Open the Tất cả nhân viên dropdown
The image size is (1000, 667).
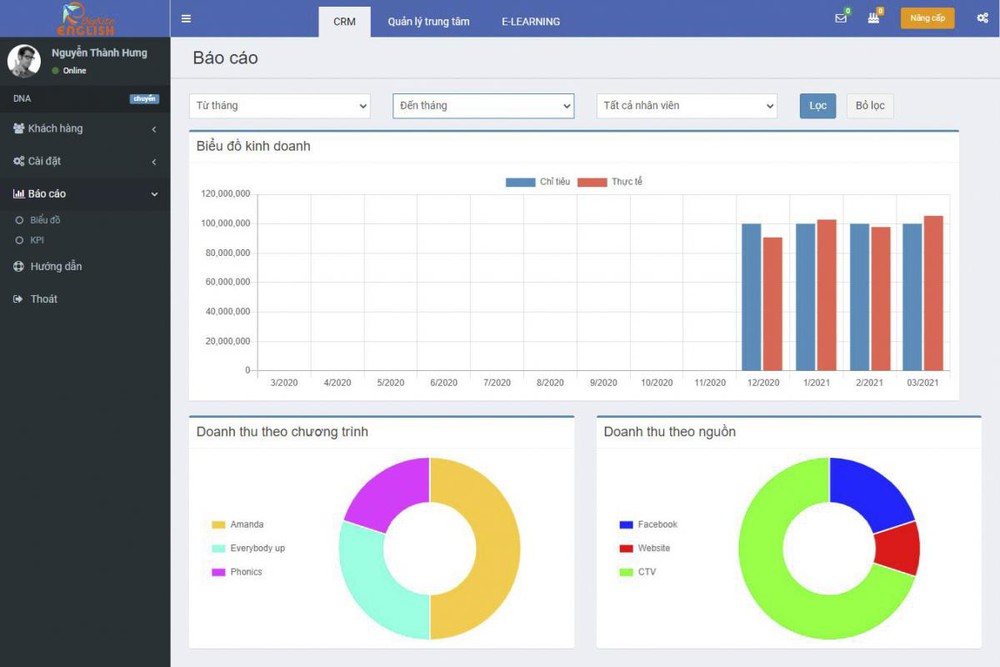686,106
